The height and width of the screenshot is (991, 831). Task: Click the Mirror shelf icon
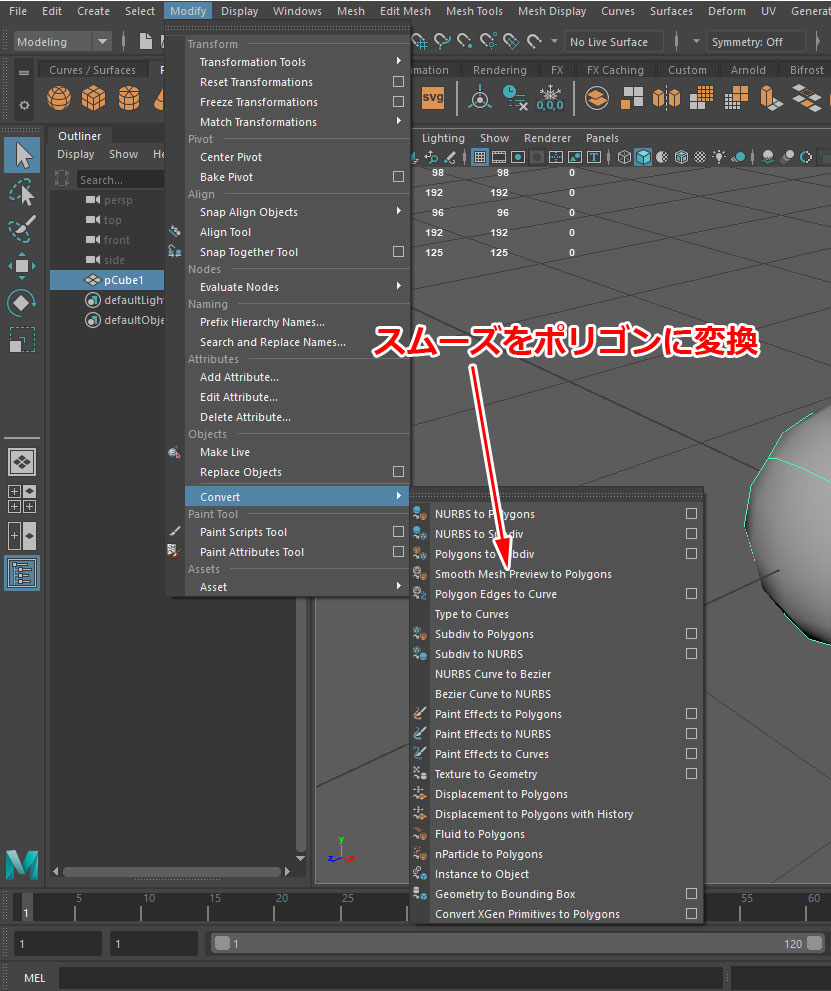667,98
